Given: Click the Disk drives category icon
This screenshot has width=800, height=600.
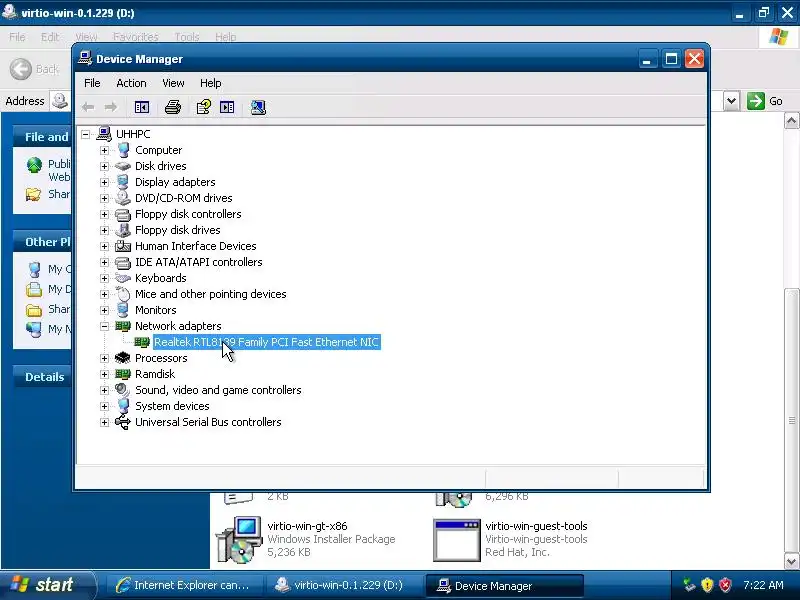Looking at the screenshot, I should coord(123,166).
